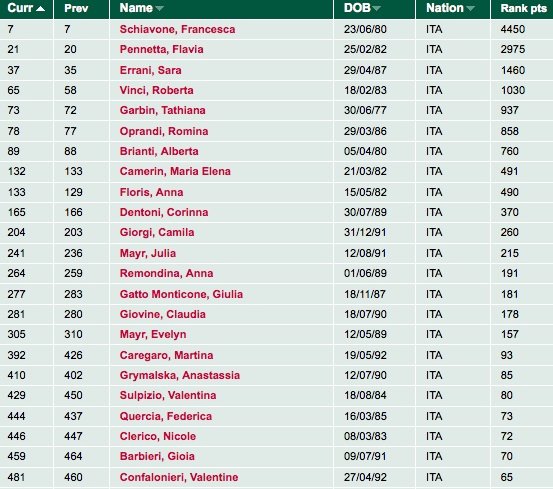Open Errani, Sara player link

tap(151, 70)
